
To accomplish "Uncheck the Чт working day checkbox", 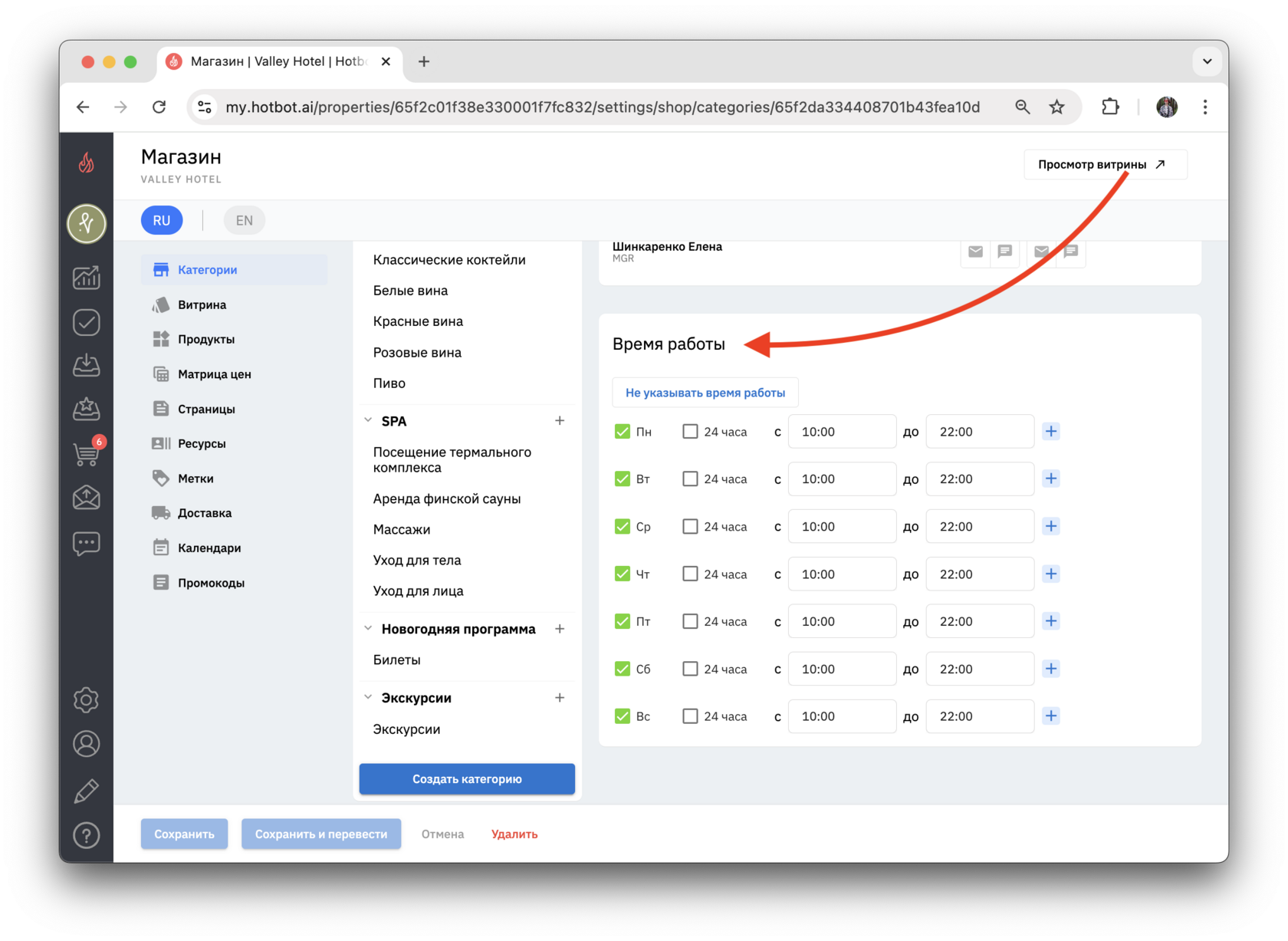I will click(x=623, y=574).
